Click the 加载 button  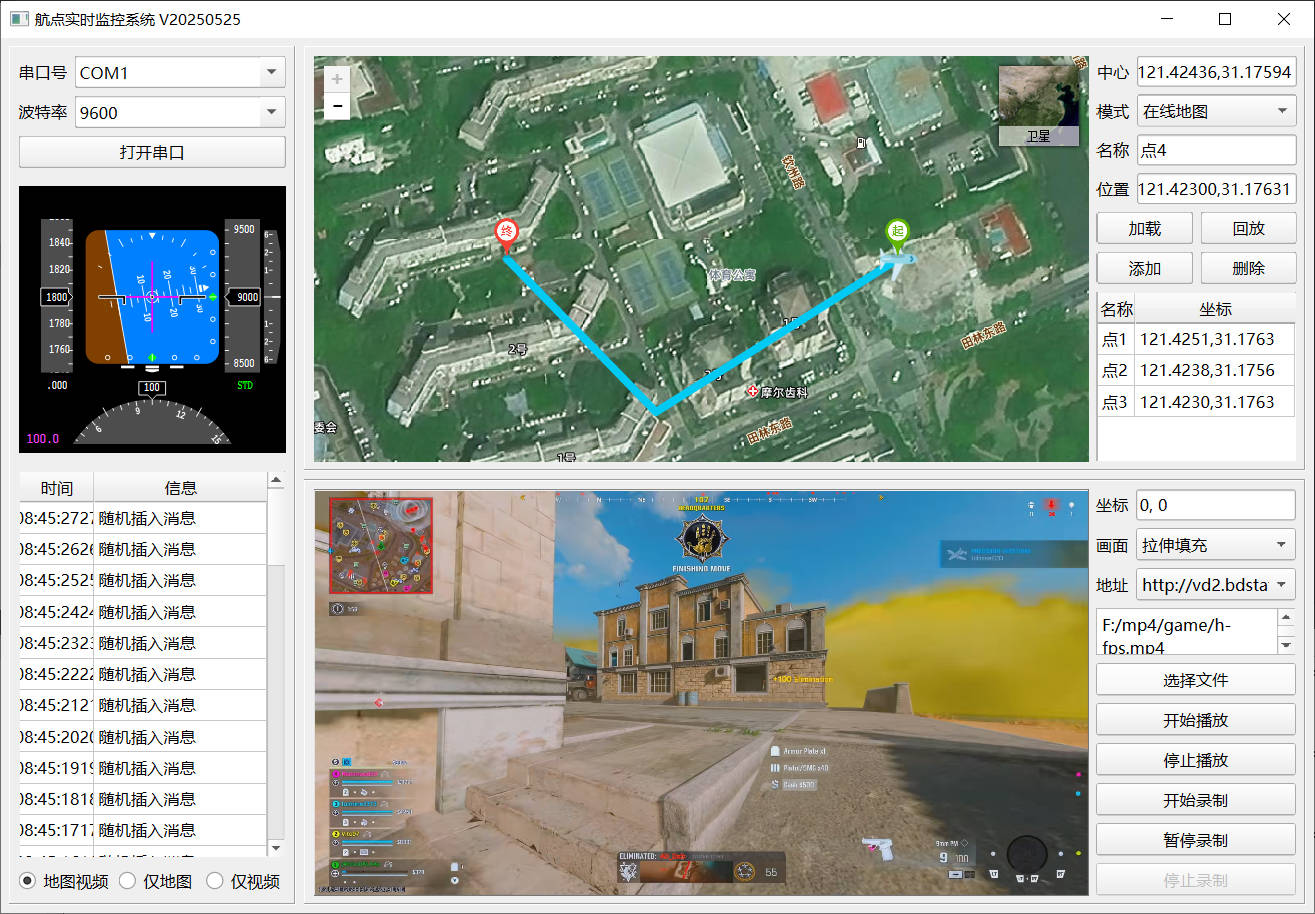click(1145, 228)
